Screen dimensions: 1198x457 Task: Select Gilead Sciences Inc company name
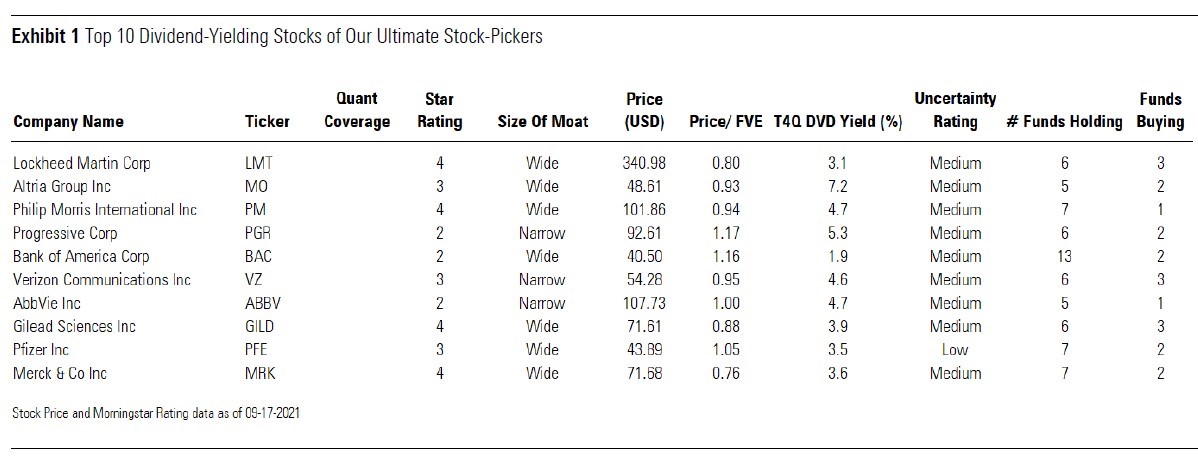pyautogui.click(x=74, y=326)
